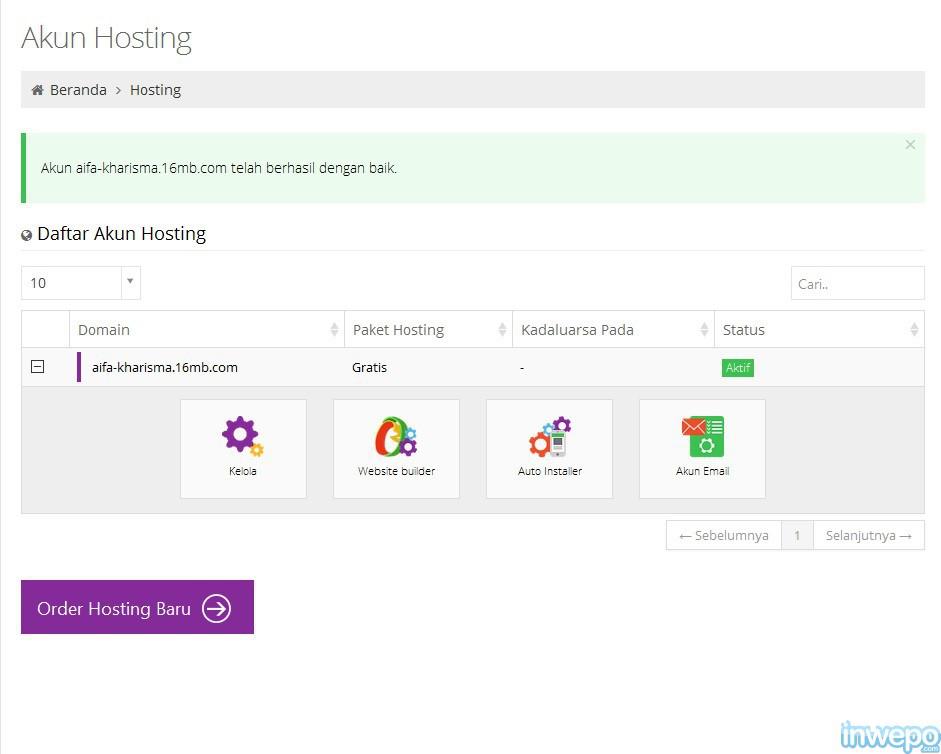This screenshot has height=754, width=941.
Task: Open the rows-per-page dropdown showing 10
Action: [80, 283]
